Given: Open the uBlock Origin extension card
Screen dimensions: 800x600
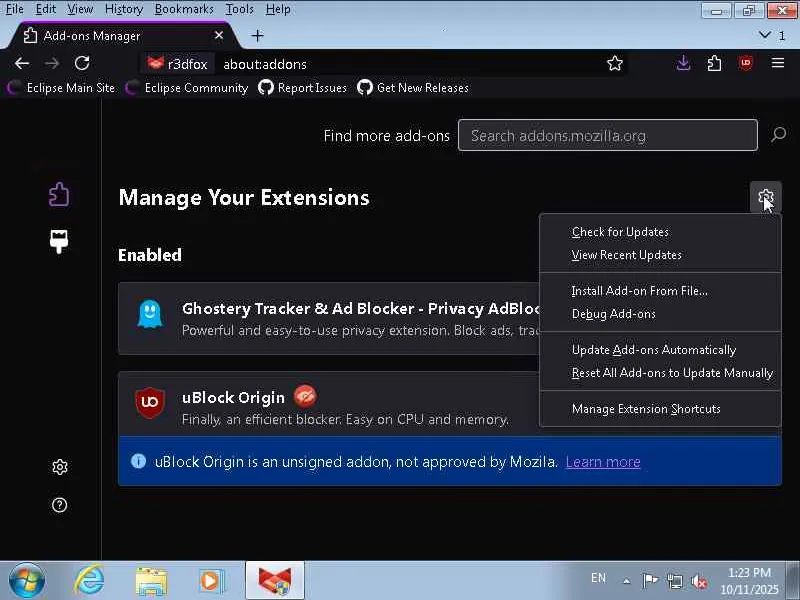Looking at the screenshot, I should (329, 404).
